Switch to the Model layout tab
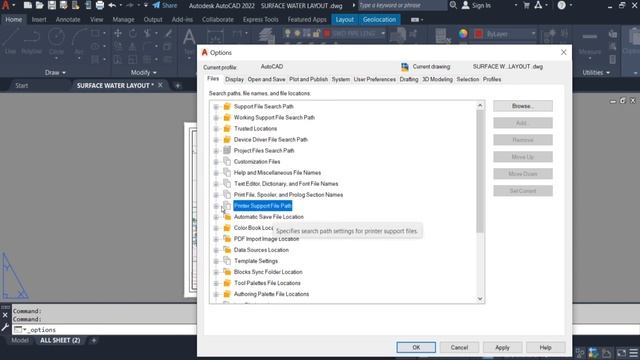This screenshot has width=640, height=360. click(x=20, y=340)
